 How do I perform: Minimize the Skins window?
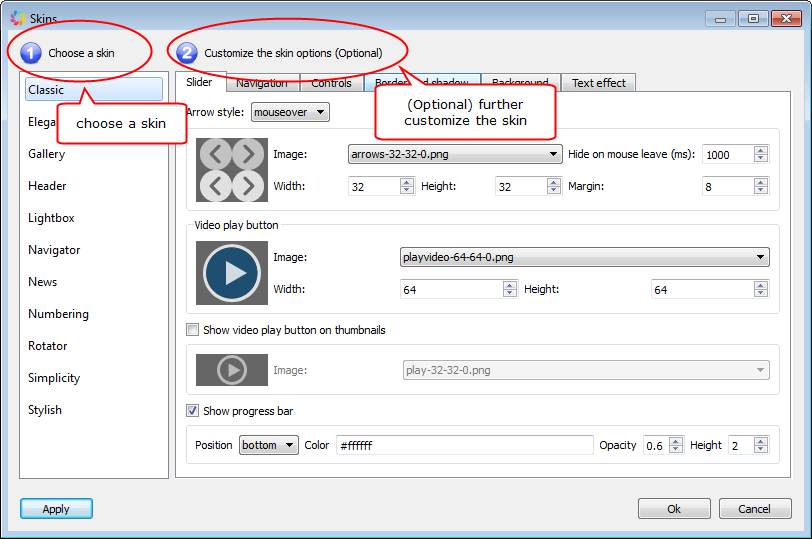[x=720, y=19]
